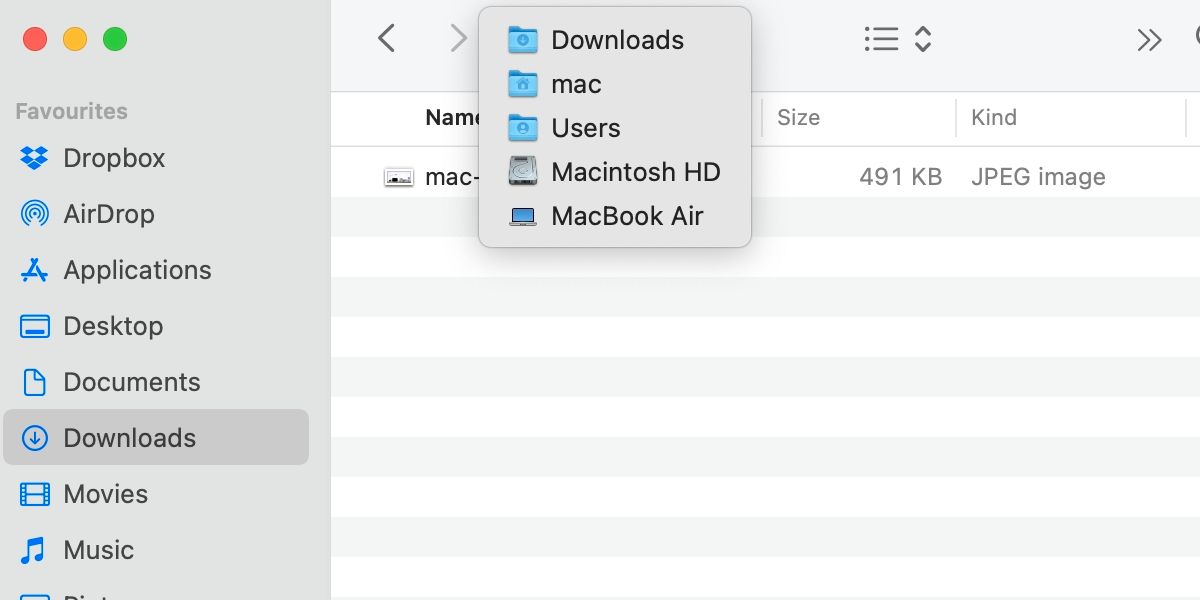Sort by the Name column header
Viewport: 1200px width, 600px height.
pyautogui.click(x=452, y=117)
